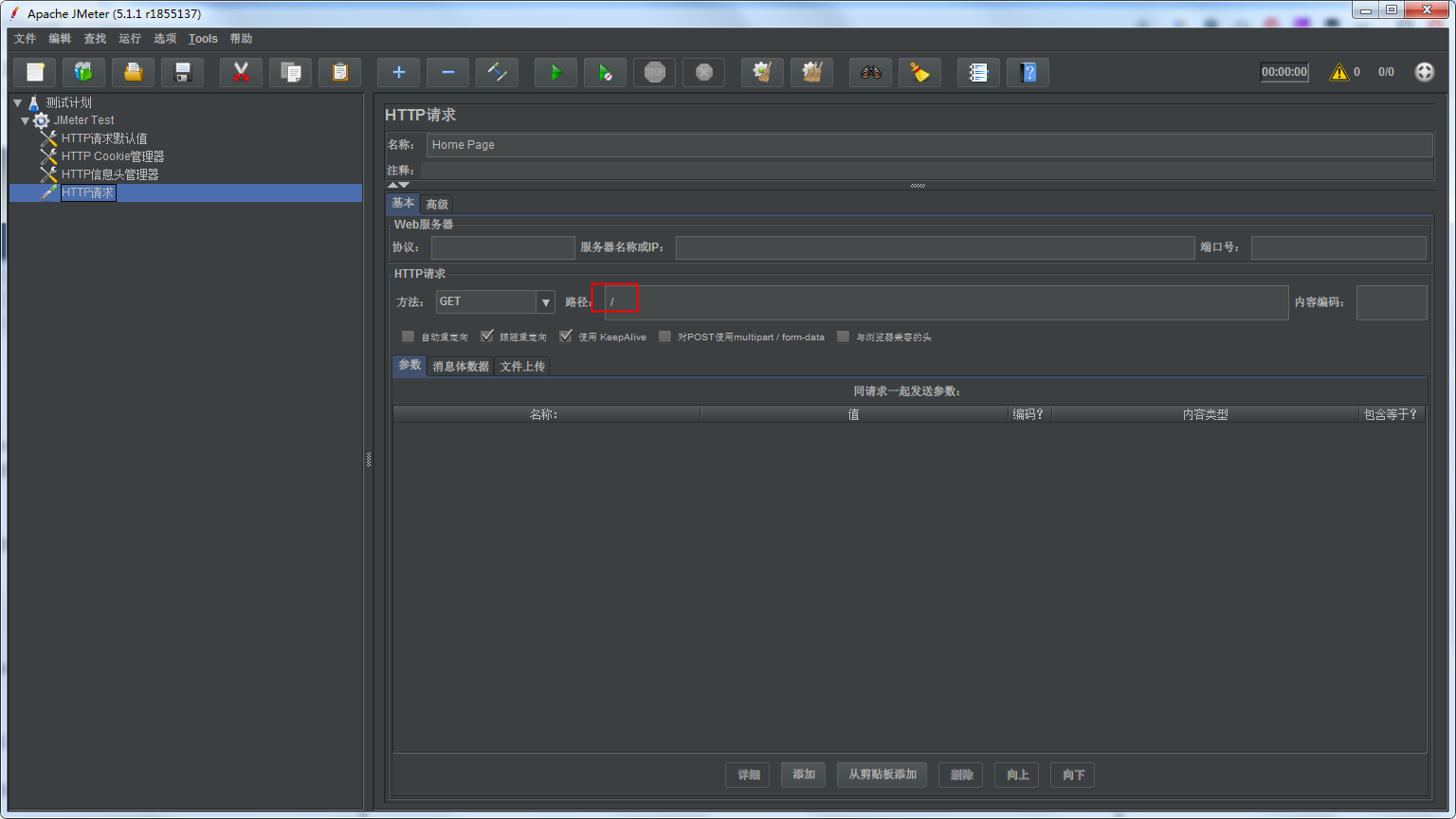Click the 内容编码 encoding field
The height and width of the screenshot is (819, 1456).
tap(1392, 302)
